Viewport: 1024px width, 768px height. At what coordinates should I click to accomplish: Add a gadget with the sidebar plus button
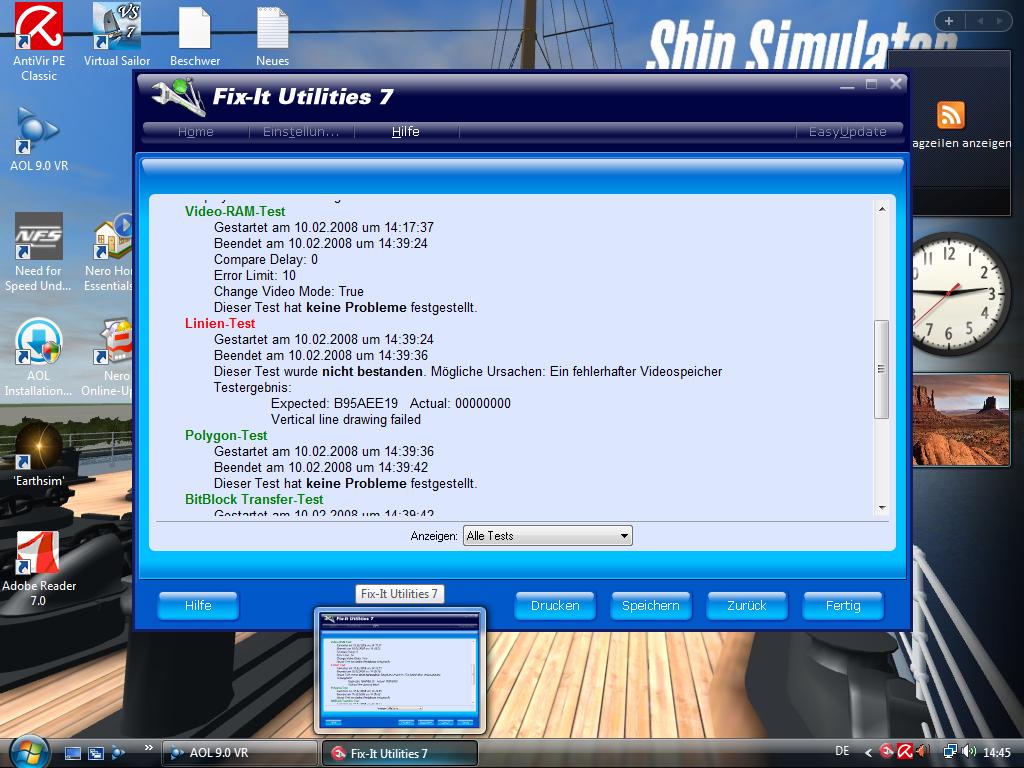(949, 21)
